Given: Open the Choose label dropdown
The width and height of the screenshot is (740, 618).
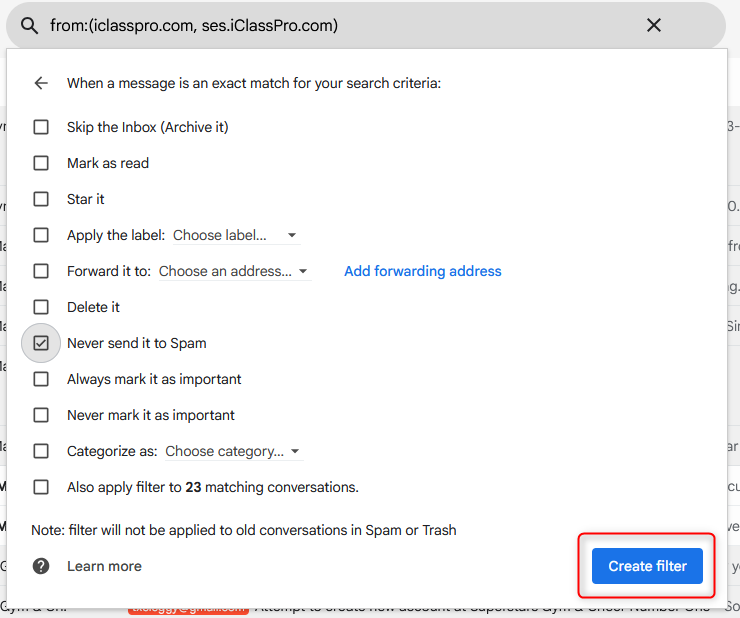Looking at the screenshot, I should [x=236, y=235].
